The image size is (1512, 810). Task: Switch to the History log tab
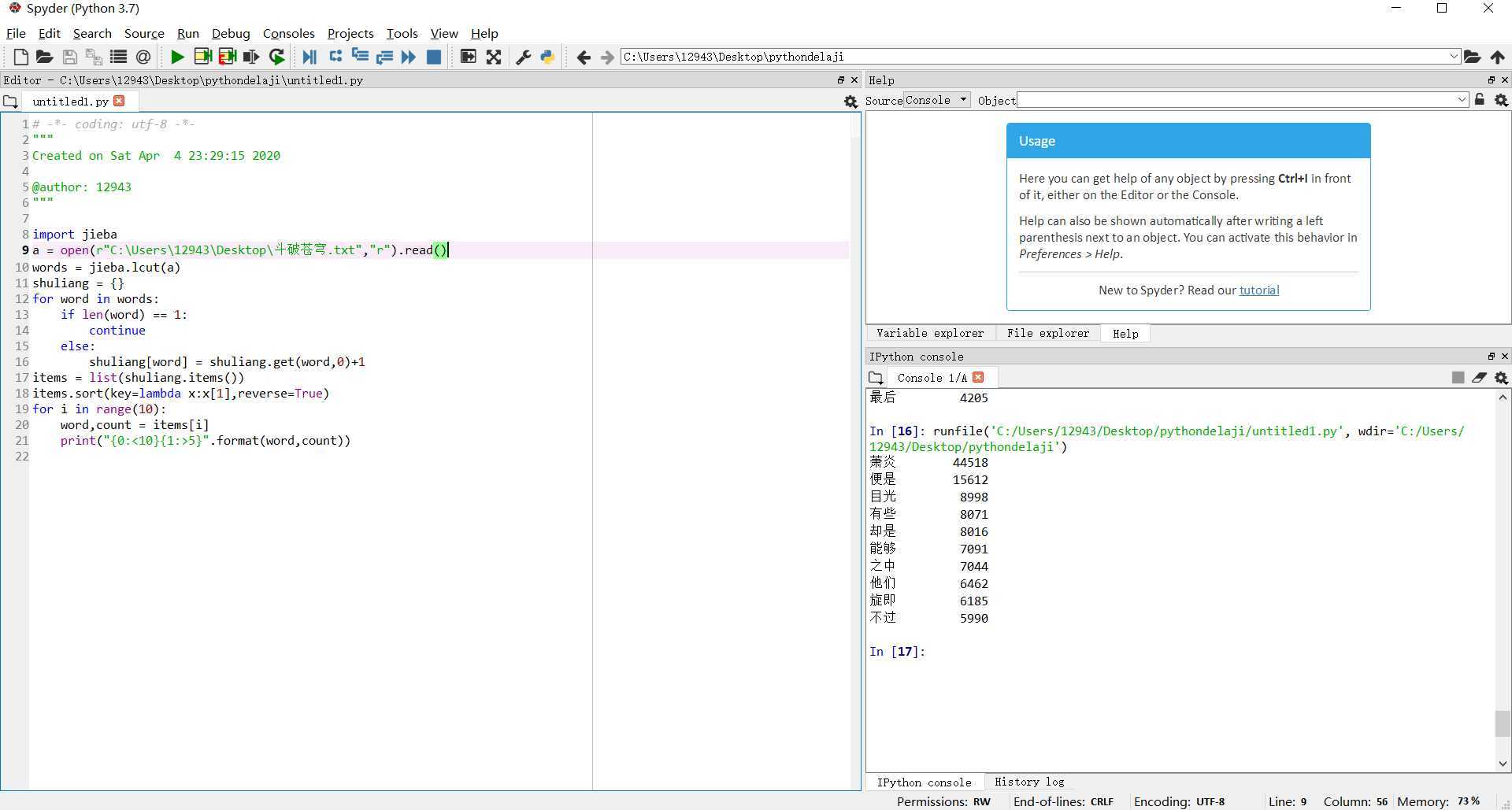pos(1029,782)
